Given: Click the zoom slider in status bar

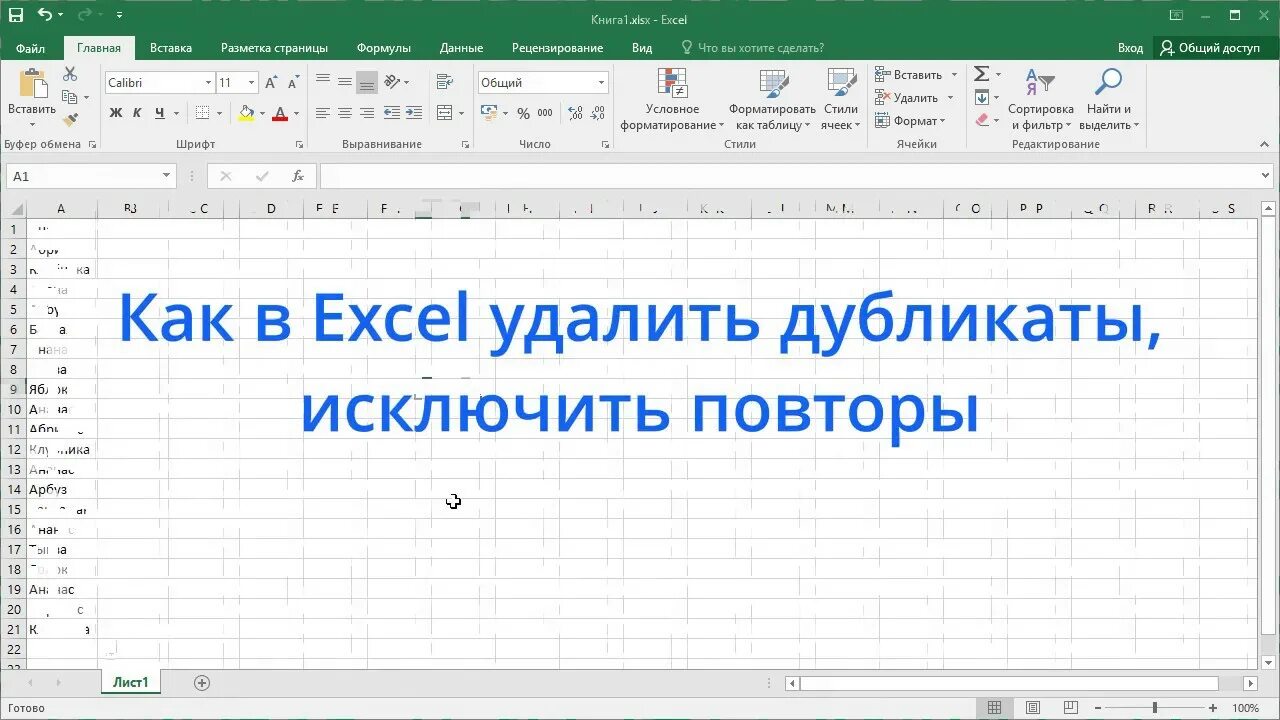Looking at the screenshot, I should [1154, 708].
